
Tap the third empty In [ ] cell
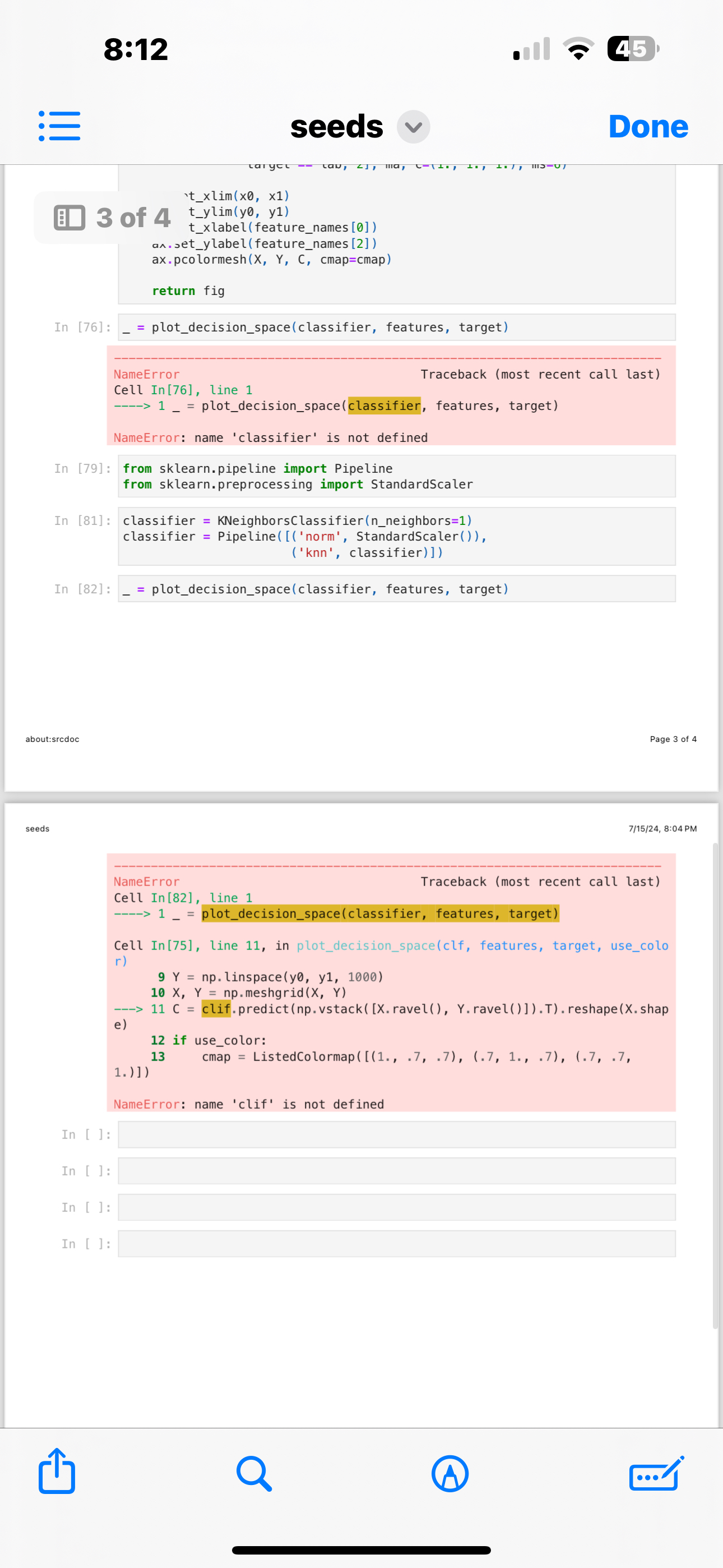tap(396, 1207)
